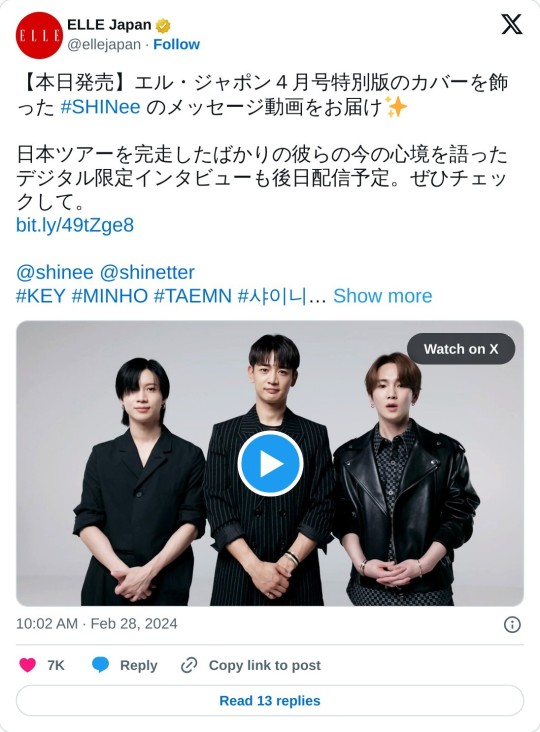Follow the ELLE Japan account
The width and height of the screenshot is (540, 732).
pos(176,44)
